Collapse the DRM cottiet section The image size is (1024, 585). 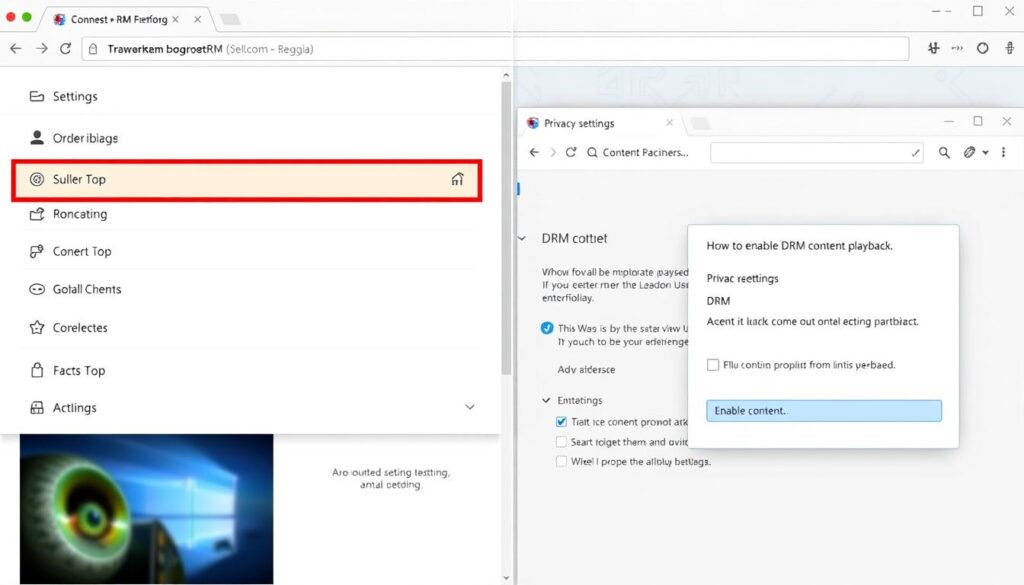tap(521, 238)
